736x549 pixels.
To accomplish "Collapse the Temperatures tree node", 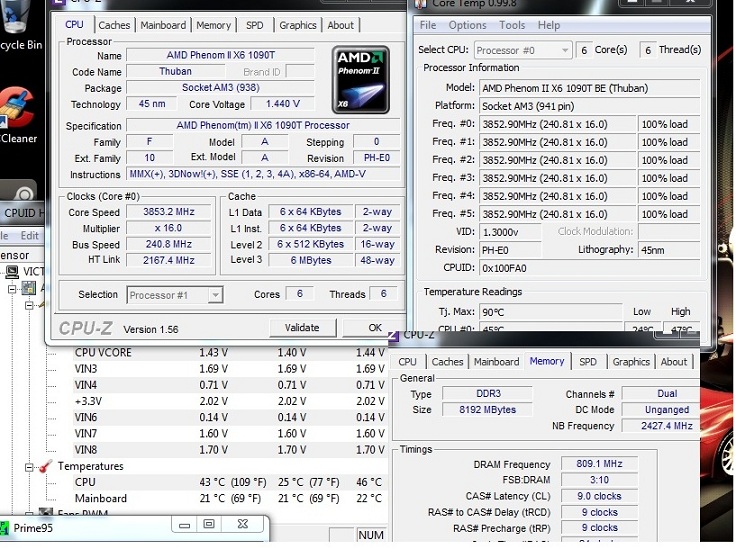I will tap(30, 467).
